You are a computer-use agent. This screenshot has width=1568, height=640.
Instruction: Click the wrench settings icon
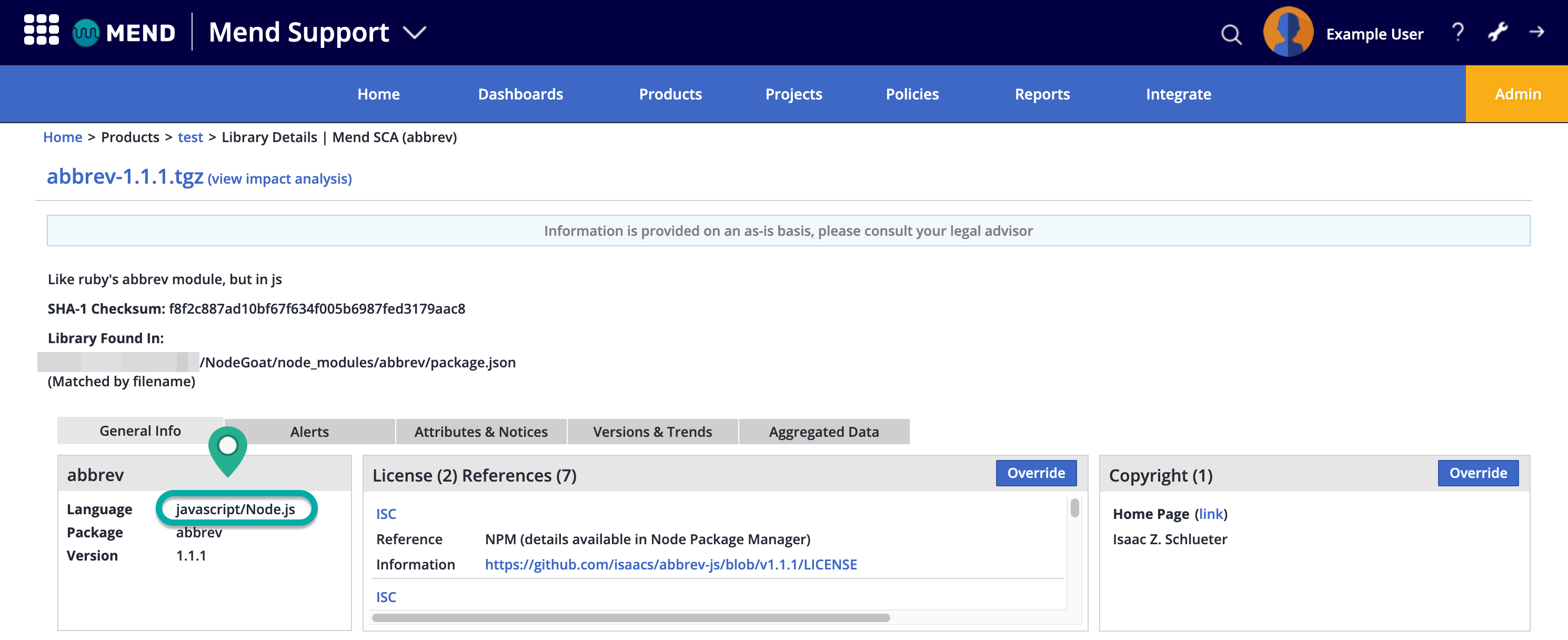[1497, 32]
